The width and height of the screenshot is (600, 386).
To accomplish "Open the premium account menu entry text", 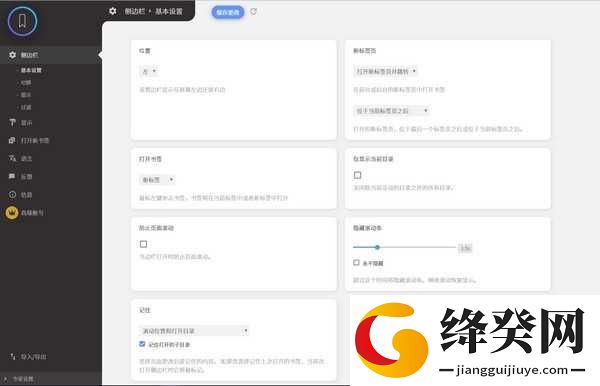I will click(32, 213).
